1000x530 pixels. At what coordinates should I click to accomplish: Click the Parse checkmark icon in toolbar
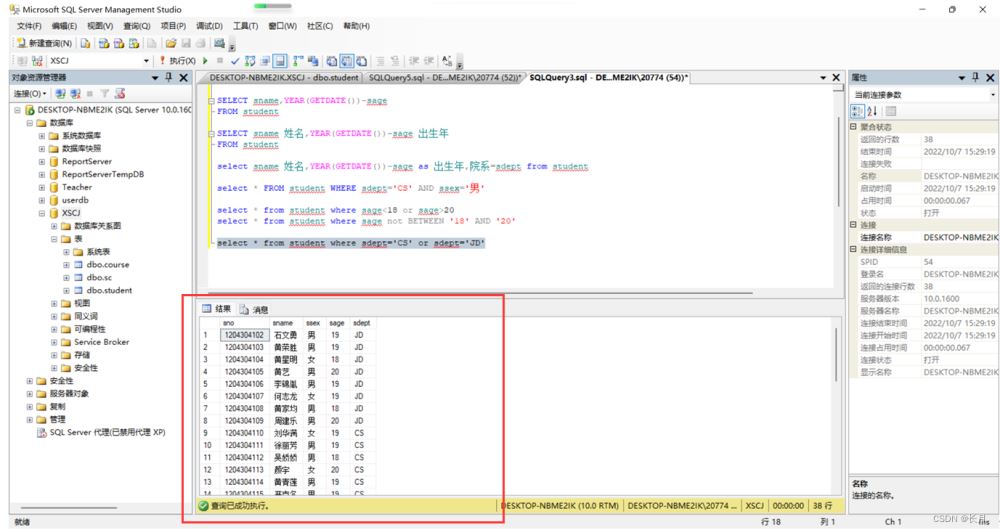tap(235, 61)
